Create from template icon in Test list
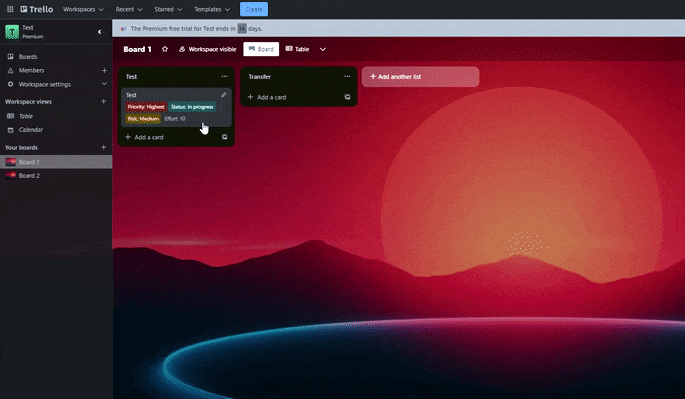Image resolution: width=685 pixels, height=399 pixels. point(225,137)
